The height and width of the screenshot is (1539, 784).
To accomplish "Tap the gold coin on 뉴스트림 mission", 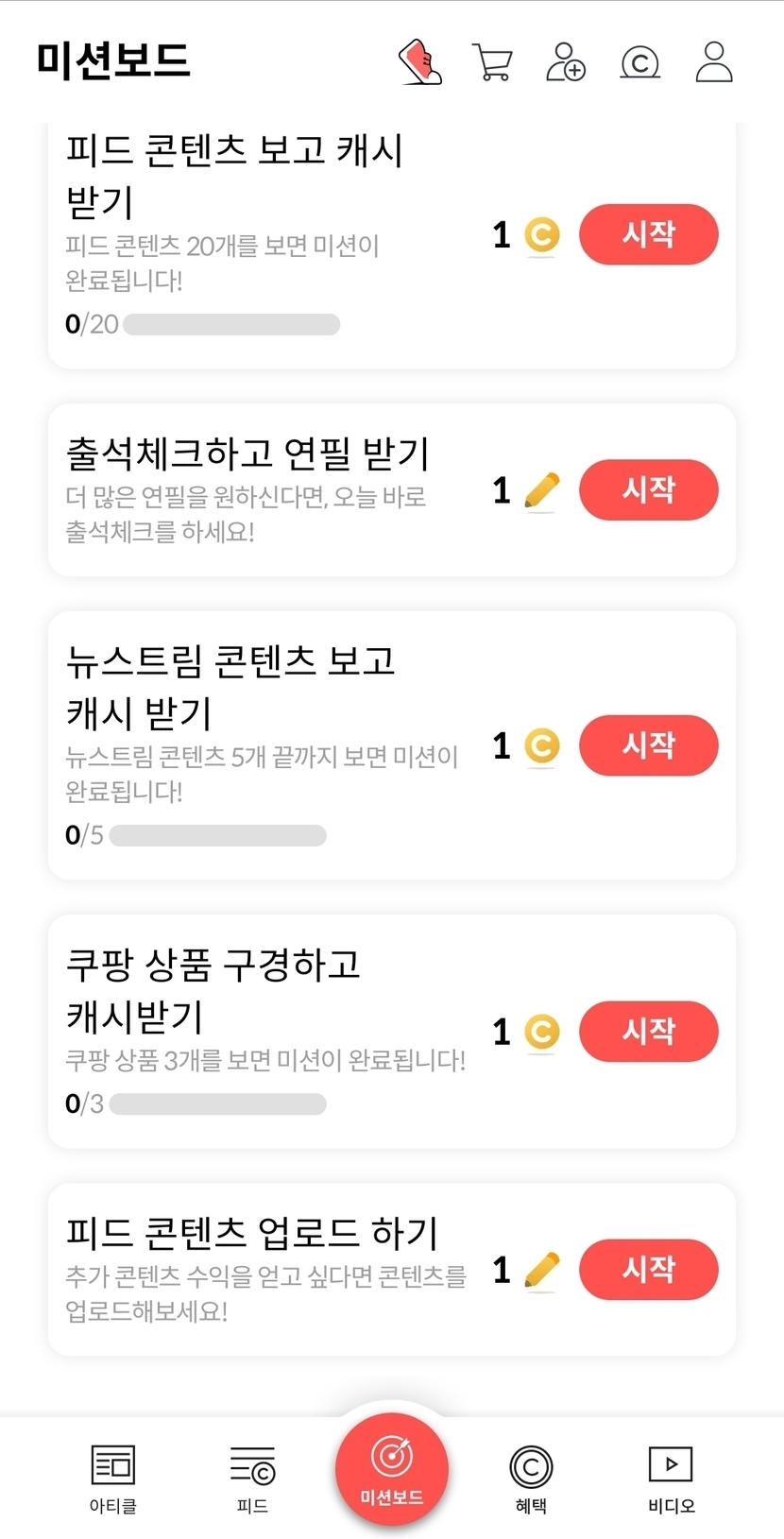I will click(541, 746).
